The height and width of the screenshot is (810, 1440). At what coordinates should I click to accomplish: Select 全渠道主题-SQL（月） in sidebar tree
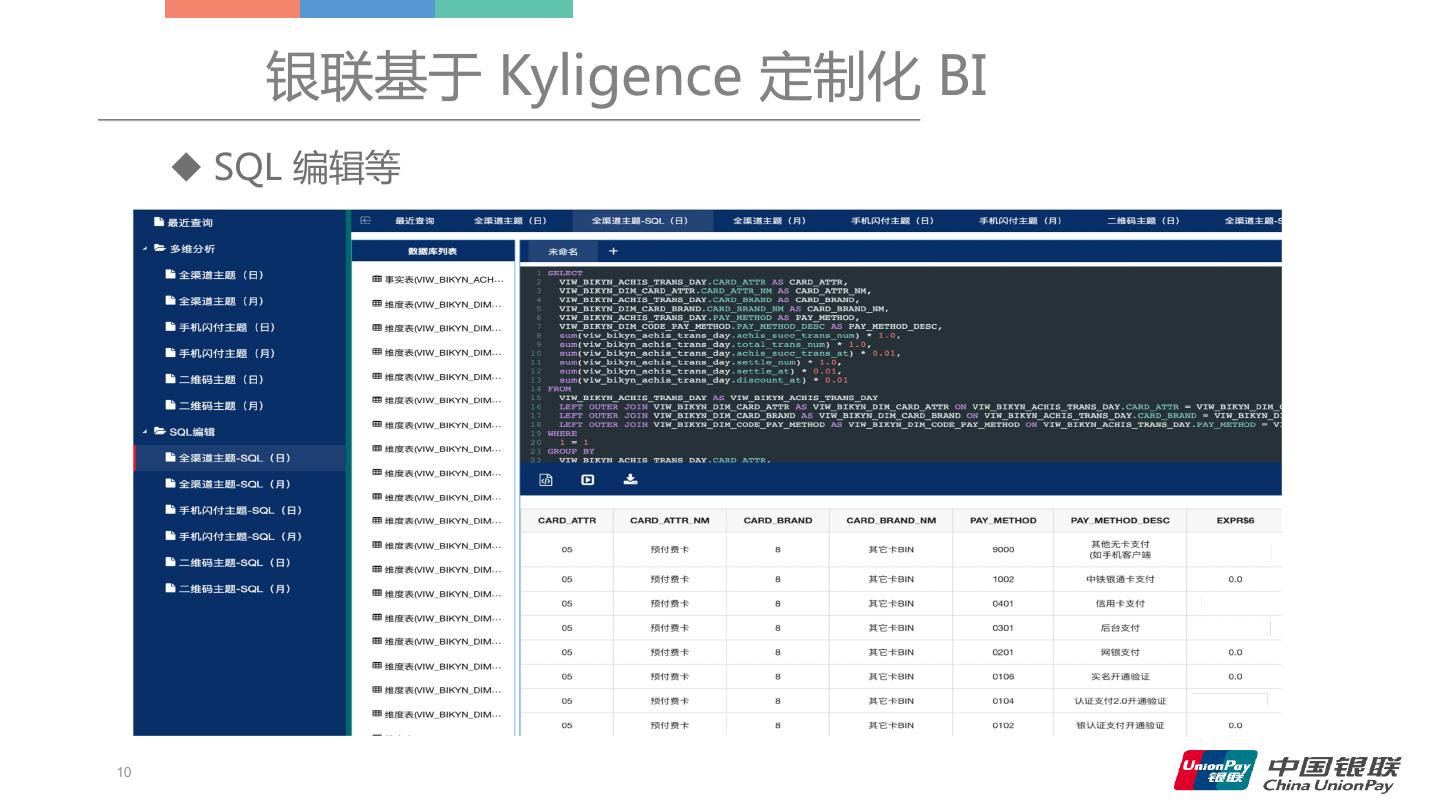point(234,484)
